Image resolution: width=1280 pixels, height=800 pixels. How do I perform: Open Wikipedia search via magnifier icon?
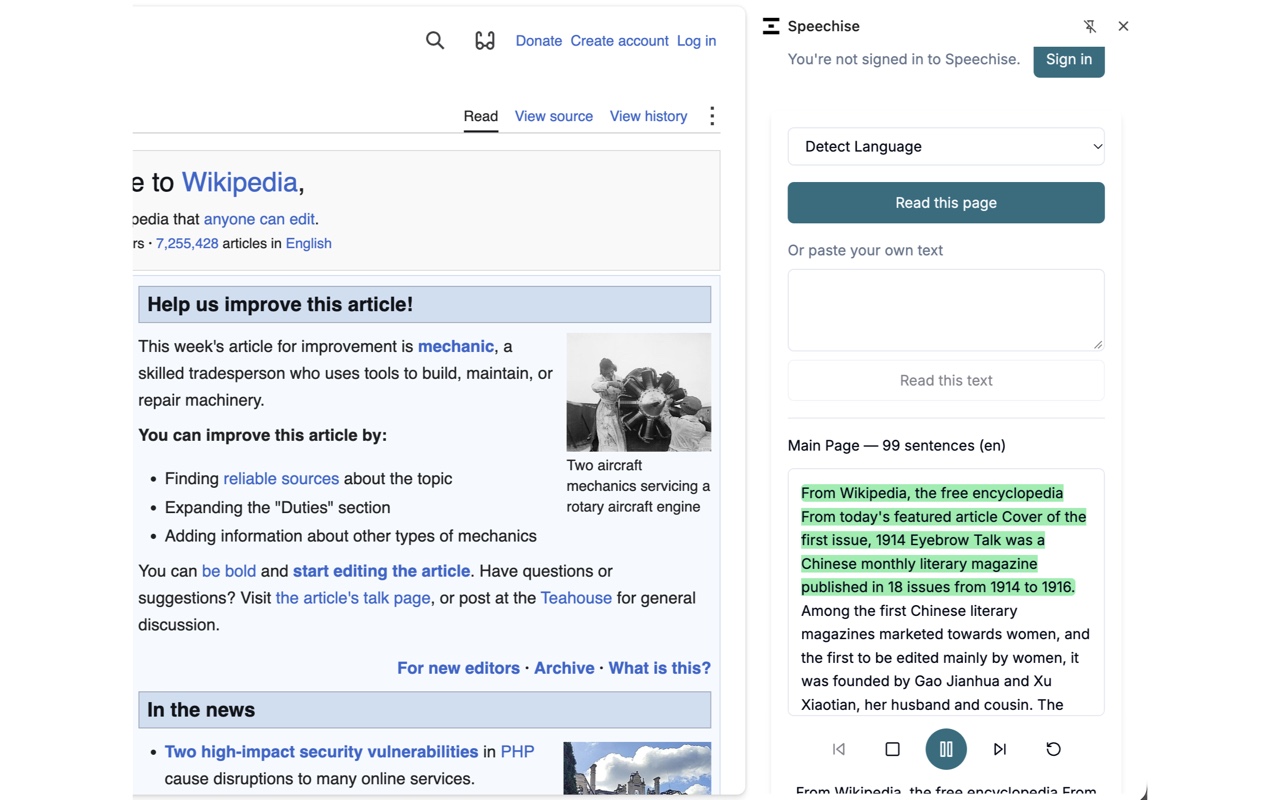tap(435, 40)
